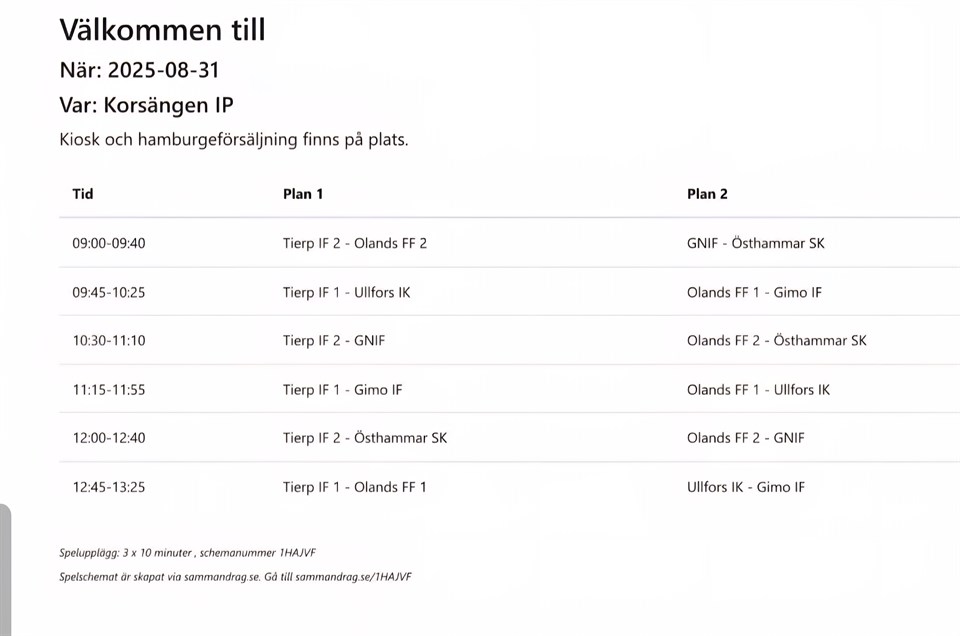Click the match Tierp IF 1 - Gimo IF
The width and height of the screenshot is (960, 636).
coord(342,390)
